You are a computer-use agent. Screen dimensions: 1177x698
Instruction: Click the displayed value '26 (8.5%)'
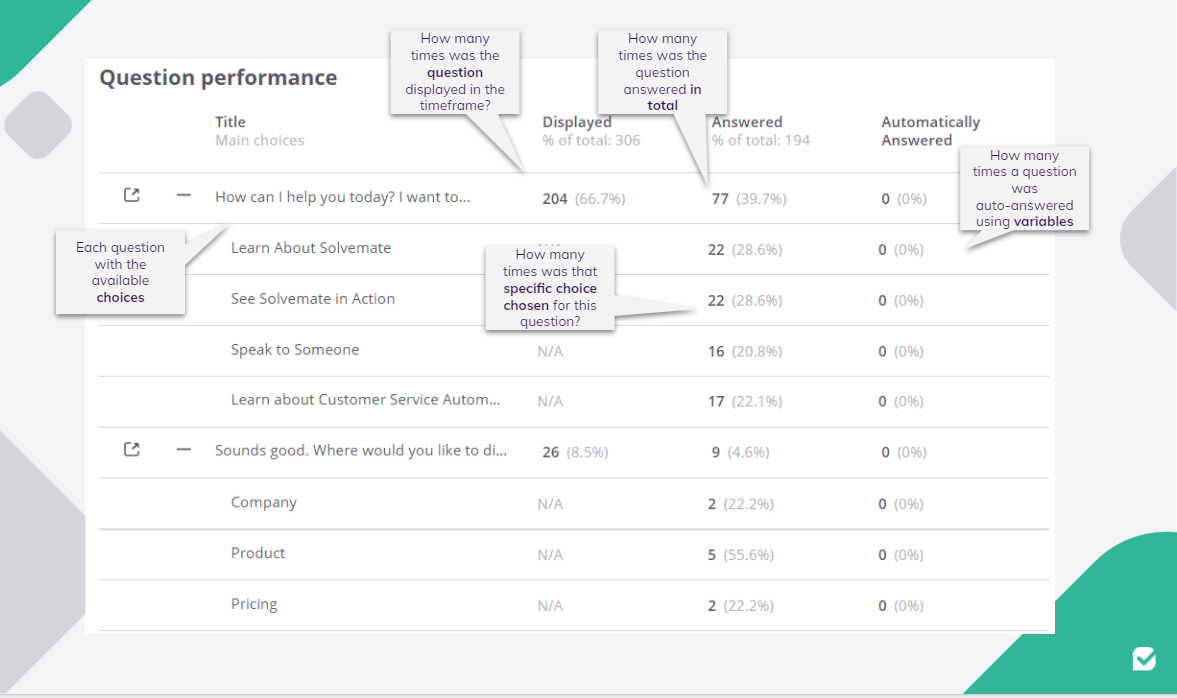click(x=576, y=453)
